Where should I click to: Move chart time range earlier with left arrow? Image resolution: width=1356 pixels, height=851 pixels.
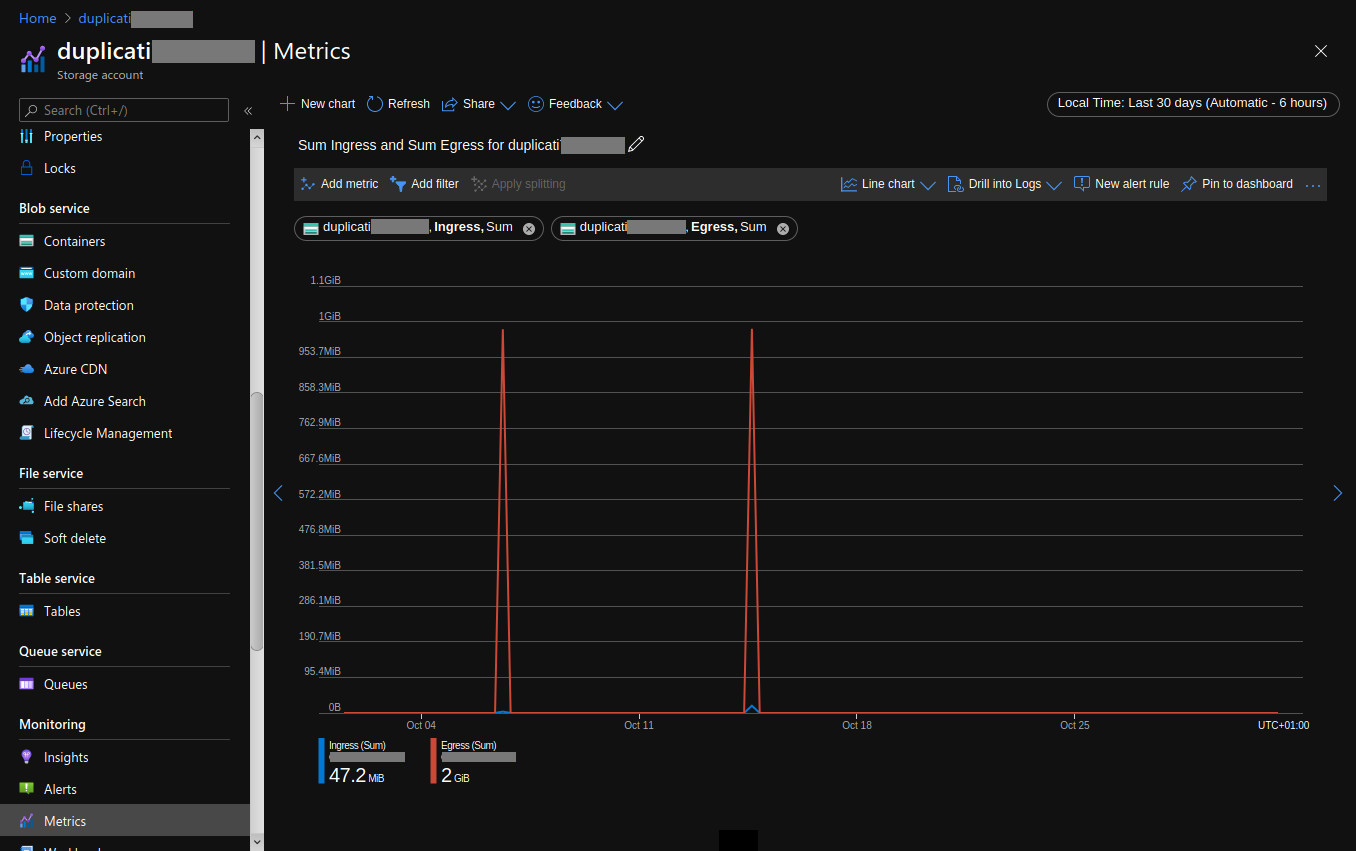point(278,493)
